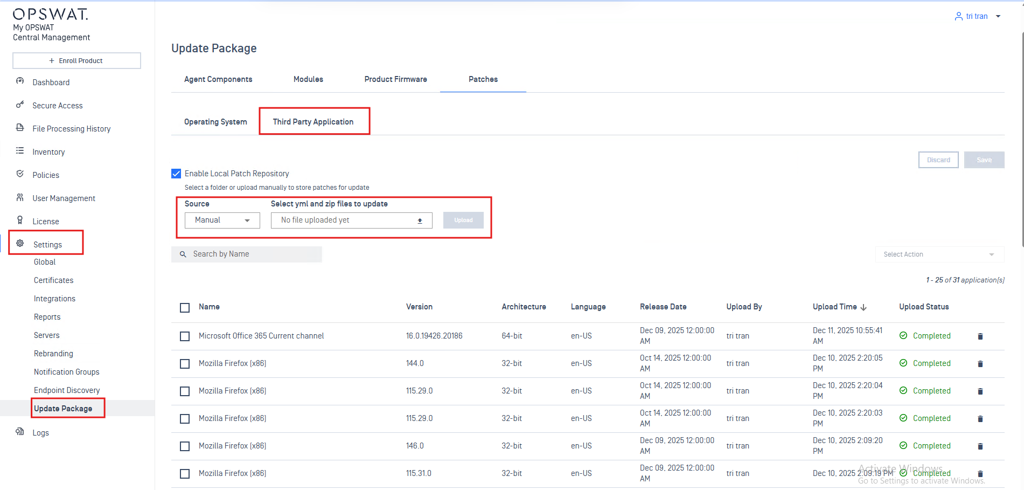This screenshot has height=490, width=1024.
Task: Click the License badge icon
Action: click(20, 221)
